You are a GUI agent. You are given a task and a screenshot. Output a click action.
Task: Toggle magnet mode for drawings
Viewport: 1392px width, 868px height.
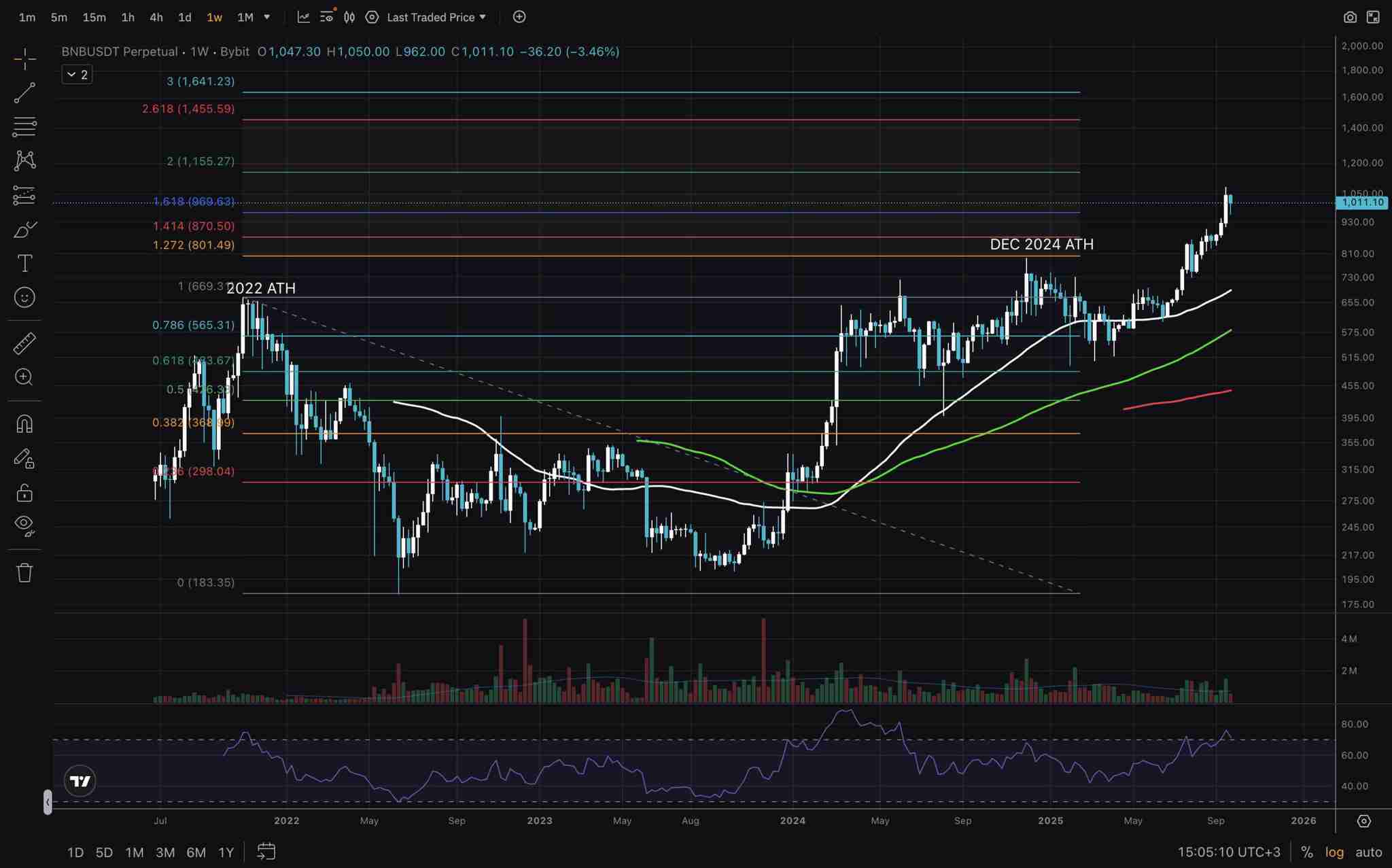(24, 424)
